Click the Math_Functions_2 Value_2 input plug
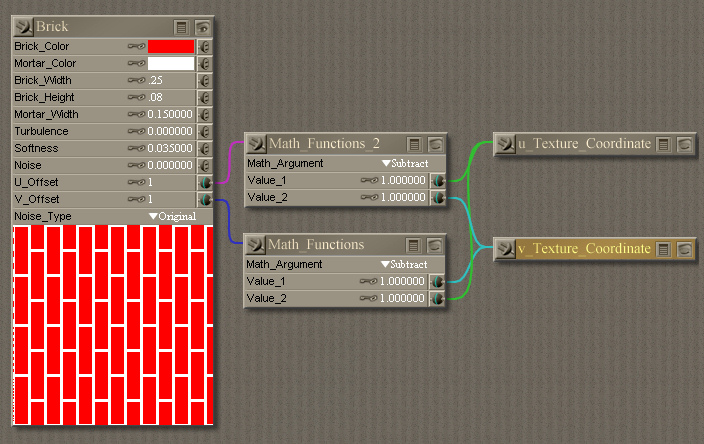The width and height of the screenshot is (704, 444). (x=438, y=198)
